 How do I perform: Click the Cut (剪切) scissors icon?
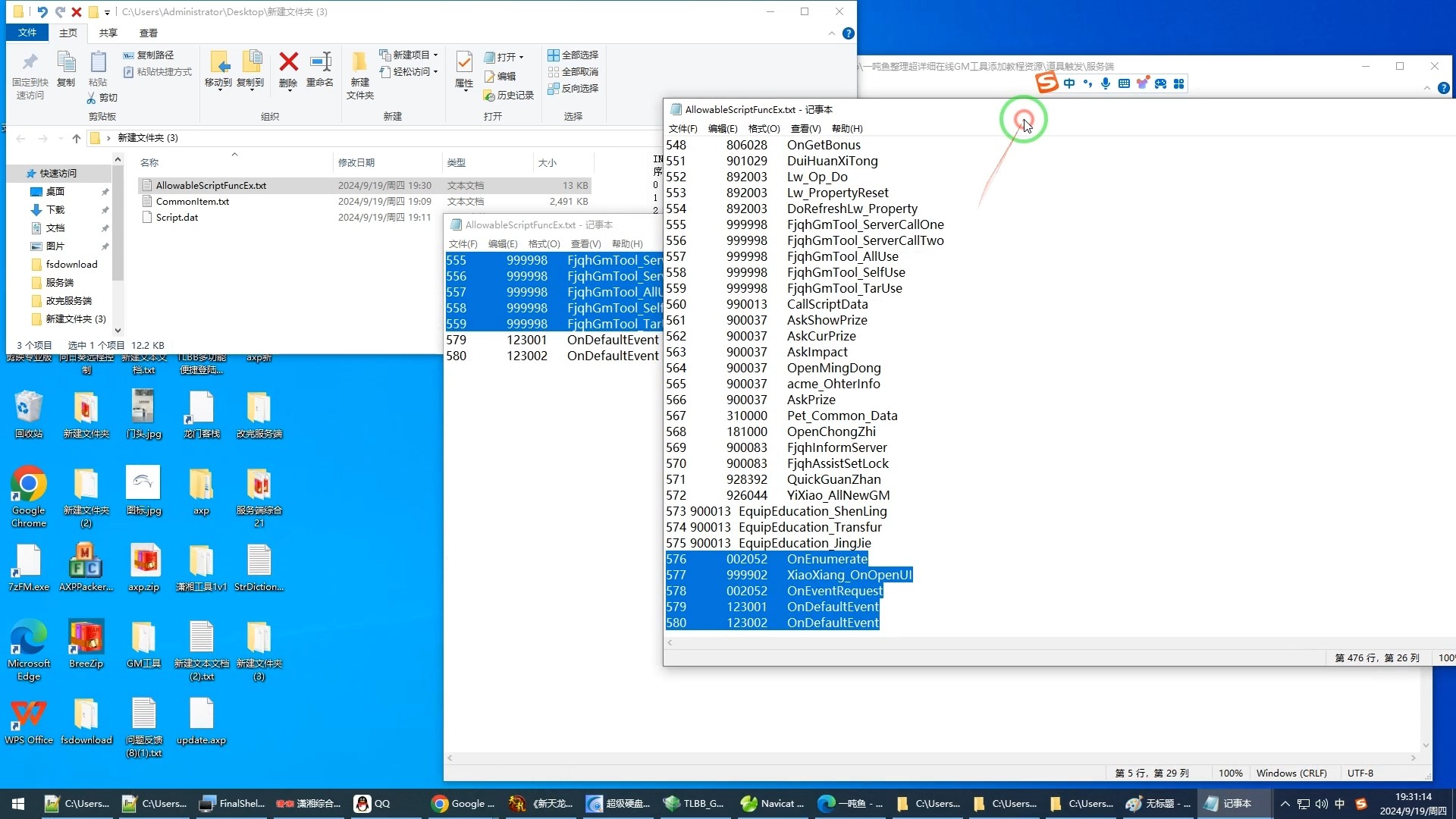tap(92, 98)
